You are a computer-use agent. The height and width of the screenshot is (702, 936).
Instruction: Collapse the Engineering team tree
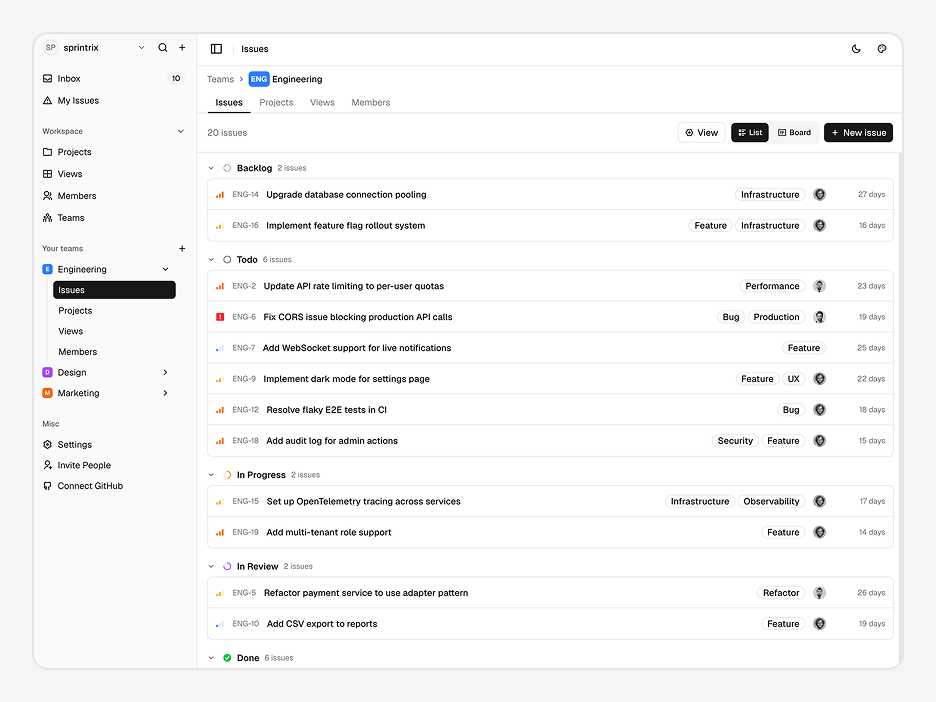(x=165, y=269)
